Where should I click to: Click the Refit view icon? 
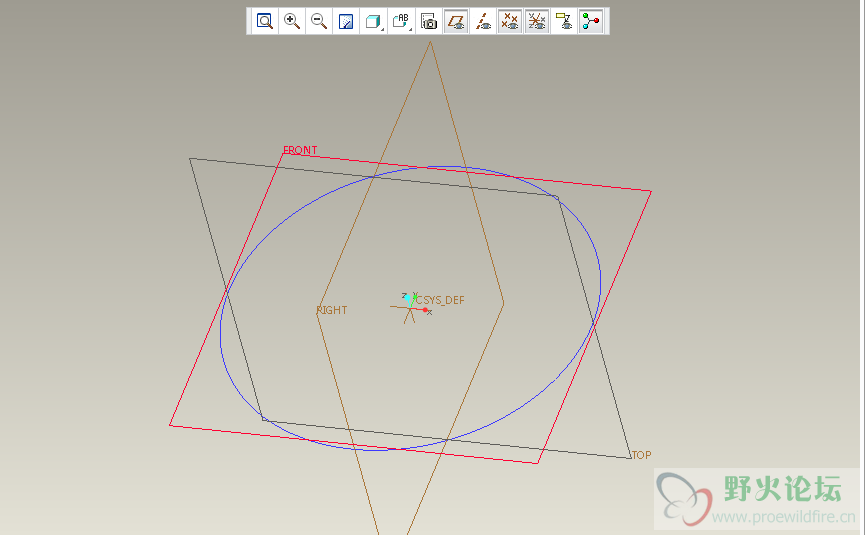tap(265, 22)
